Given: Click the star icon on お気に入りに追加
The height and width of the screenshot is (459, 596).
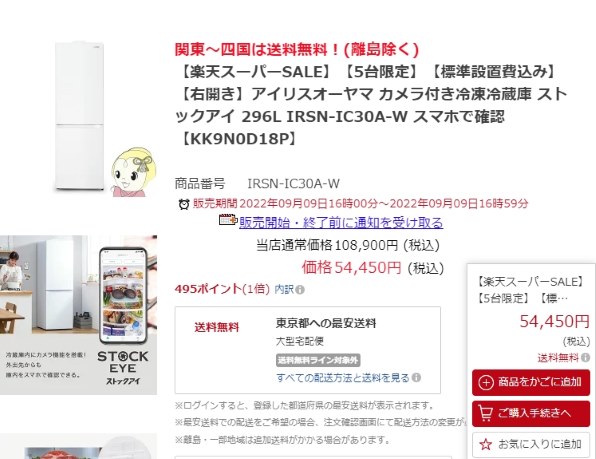Looking at the screenshot, I should 485,444.
